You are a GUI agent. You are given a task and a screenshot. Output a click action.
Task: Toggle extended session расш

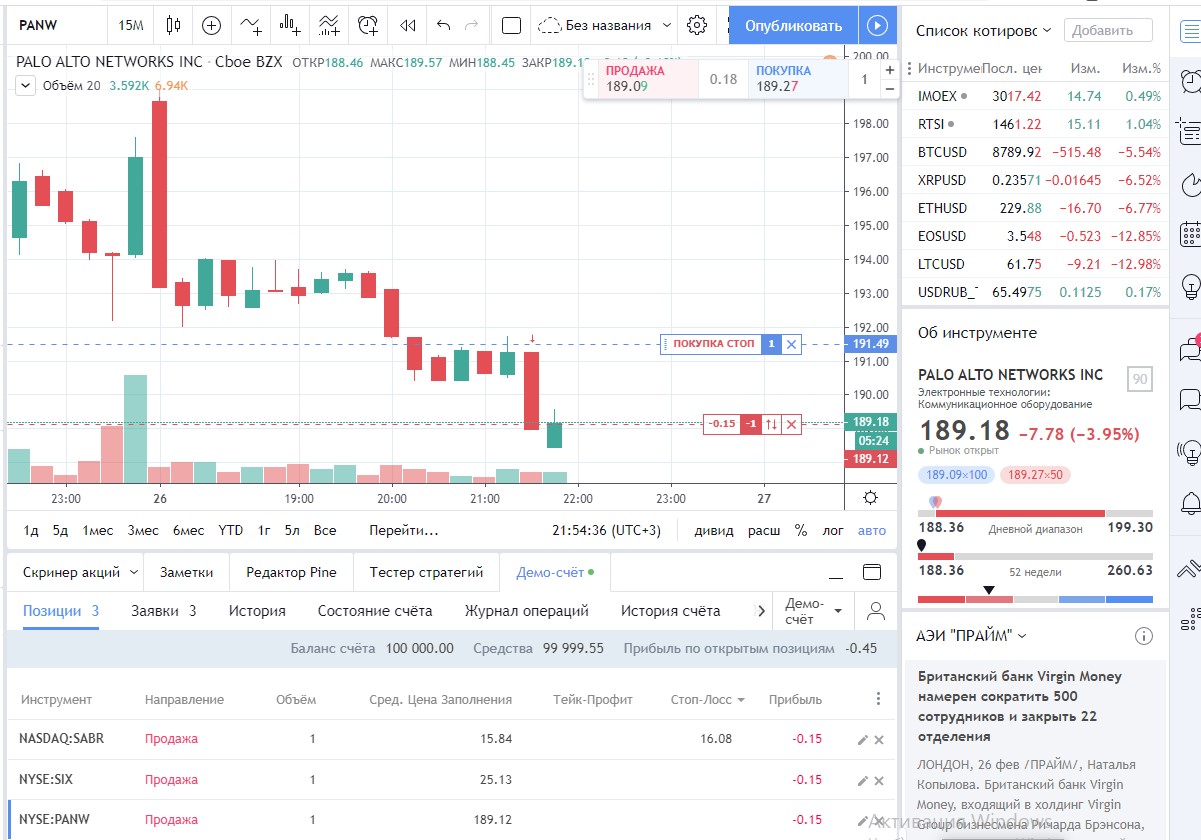[764, 530]
